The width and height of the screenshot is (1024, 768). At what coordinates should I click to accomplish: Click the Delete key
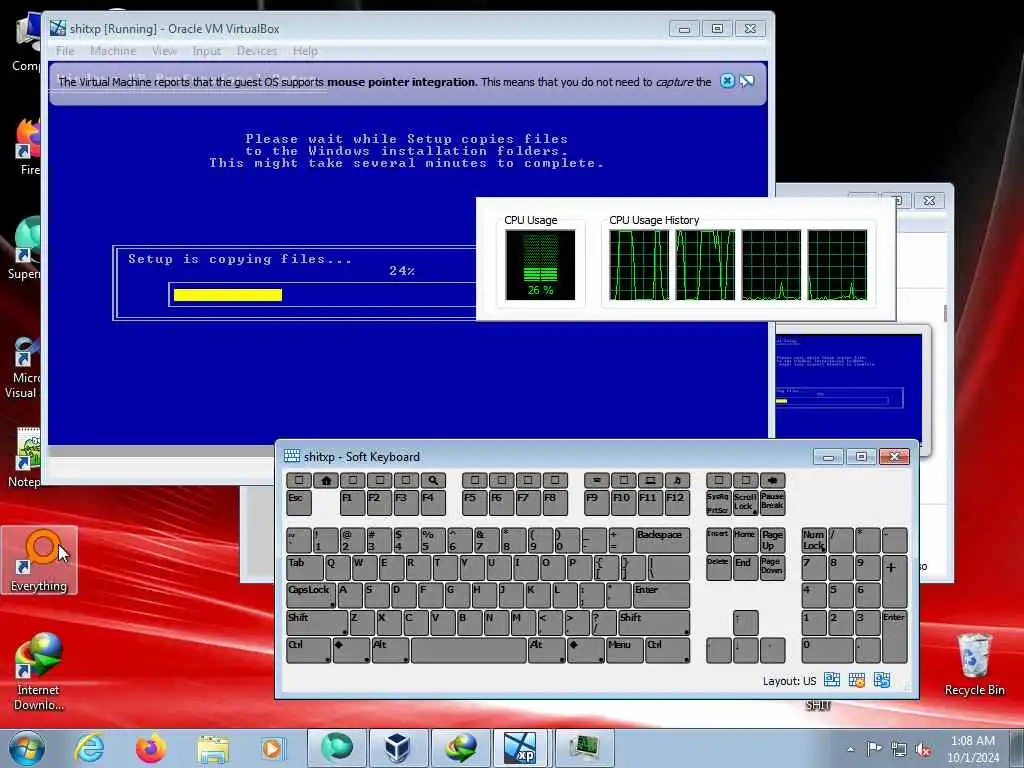pos(718,568)
